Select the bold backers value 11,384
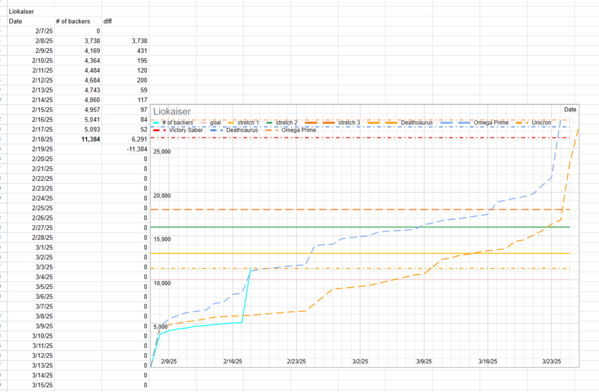This screenshot has height=392, width=599. tap(91, 139)
